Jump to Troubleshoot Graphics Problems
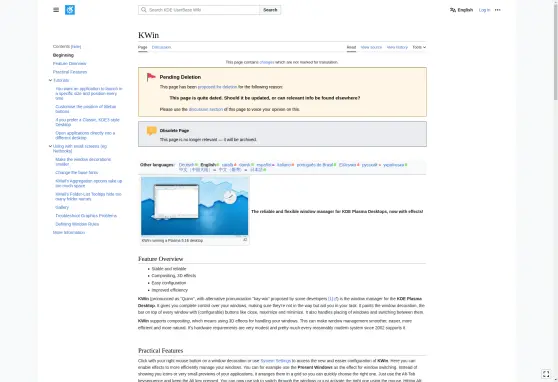 pos(86,216)
